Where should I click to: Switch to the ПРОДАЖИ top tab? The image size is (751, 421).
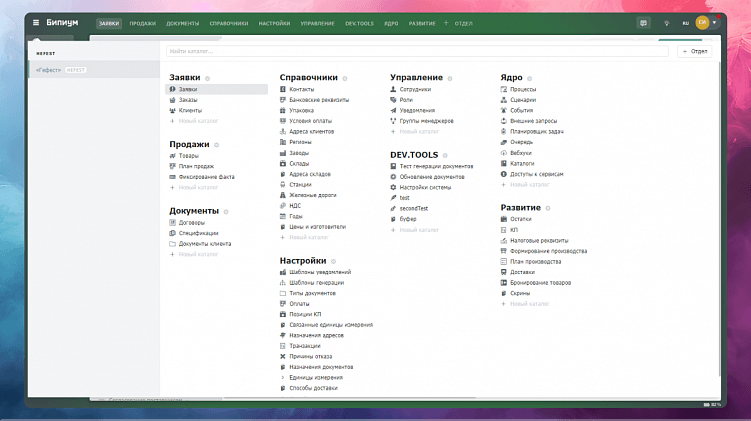pos(142,23)
